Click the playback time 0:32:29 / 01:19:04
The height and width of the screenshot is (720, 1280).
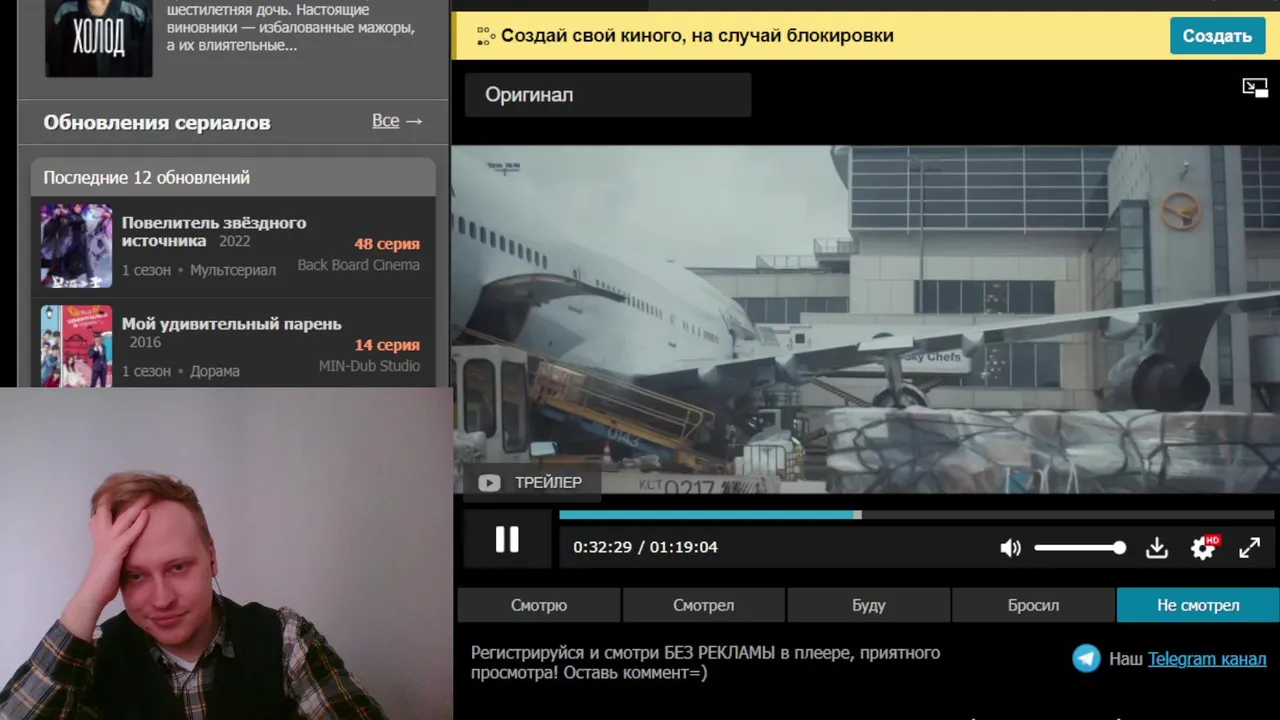645,547
